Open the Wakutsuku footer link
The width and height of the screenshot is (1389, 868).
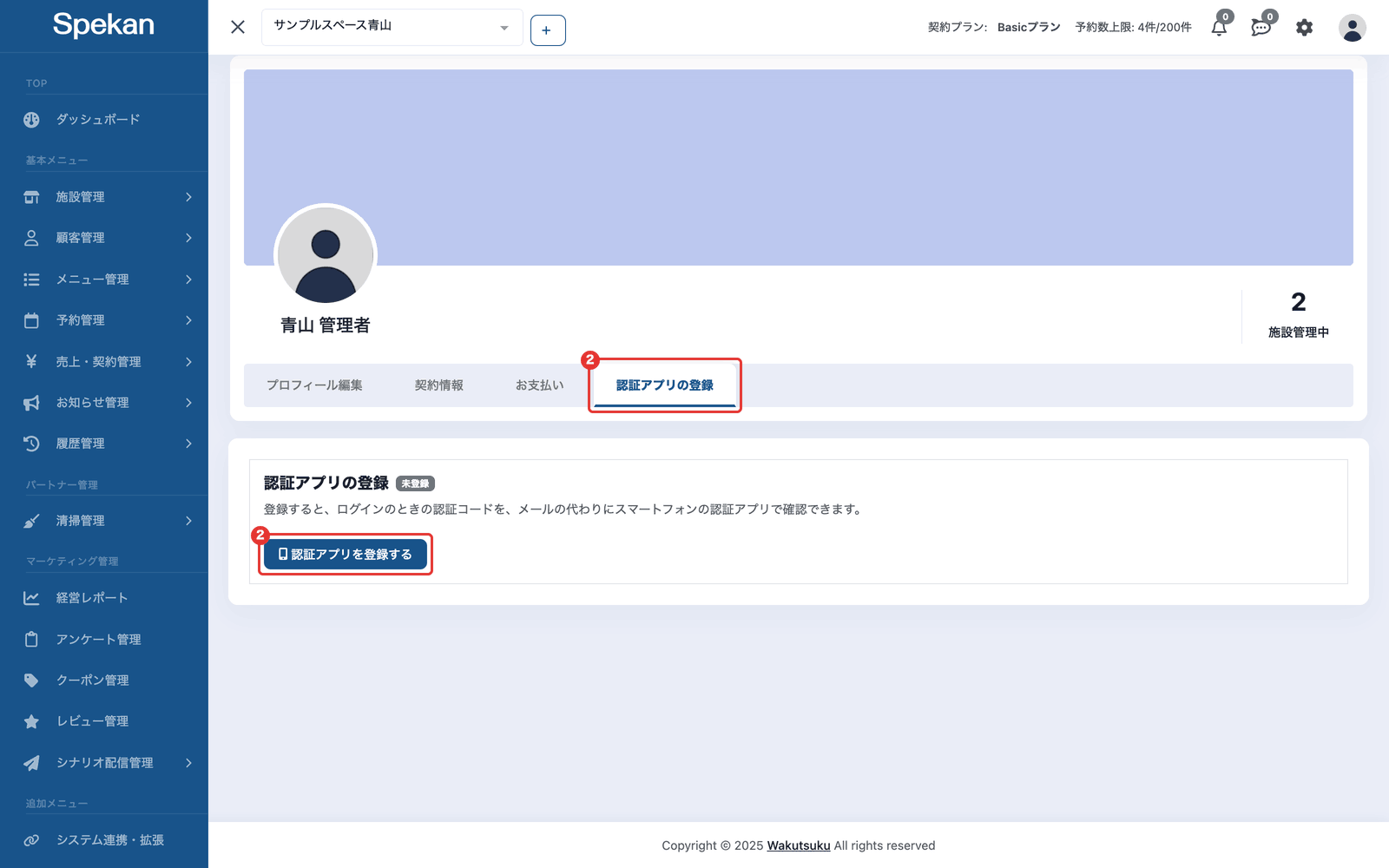[x=799, y=845]
